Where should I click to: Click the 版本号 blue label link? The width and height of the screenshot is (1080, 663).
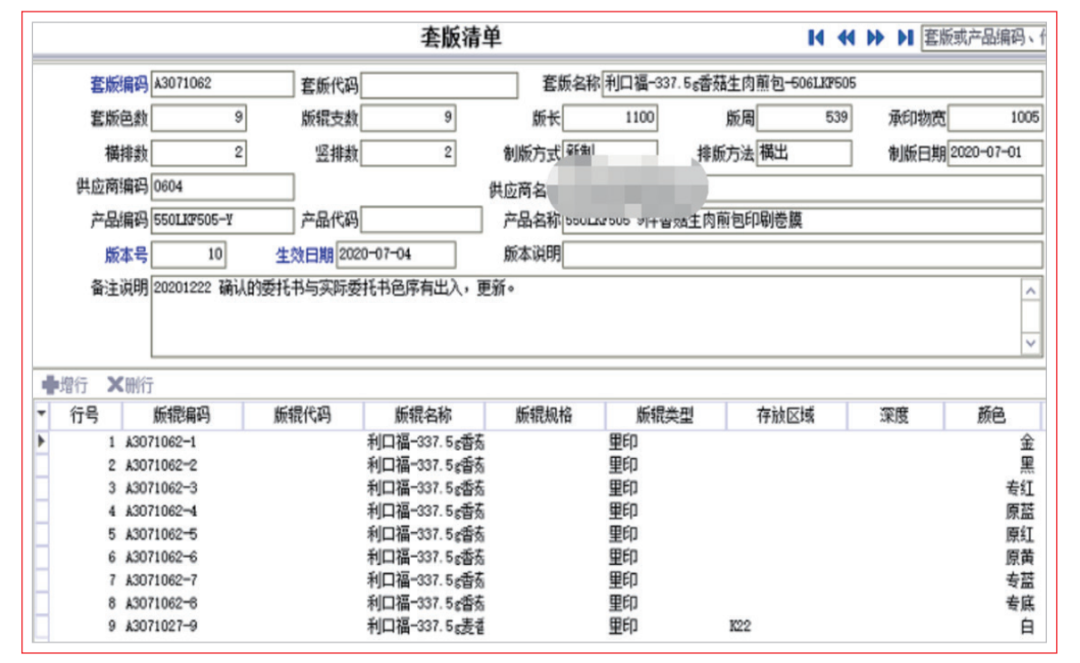126,255
